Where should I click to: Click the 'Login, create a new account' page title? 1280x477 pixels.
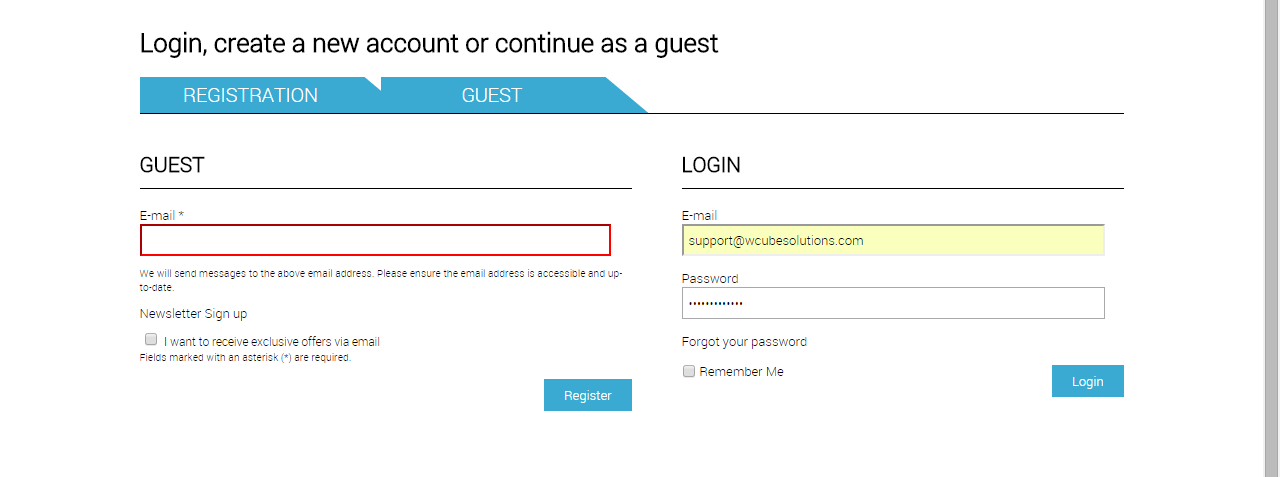tap(429, 44)
